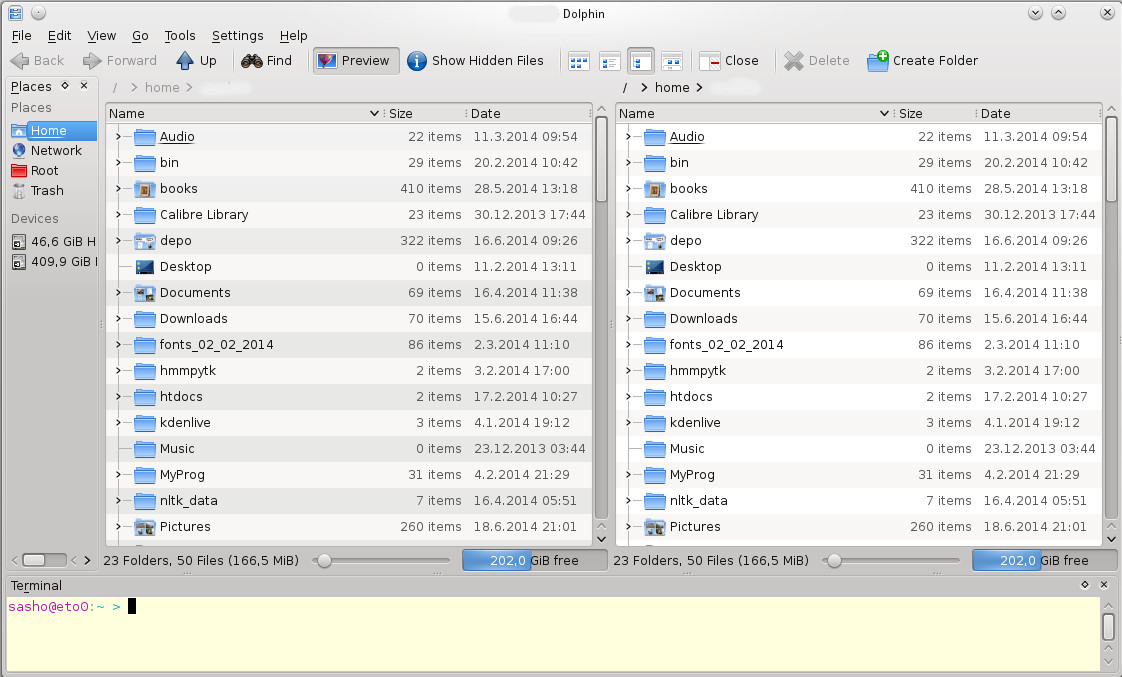
Task: Select the Music folder icon in right pane
Action: [x=655, y=449]
